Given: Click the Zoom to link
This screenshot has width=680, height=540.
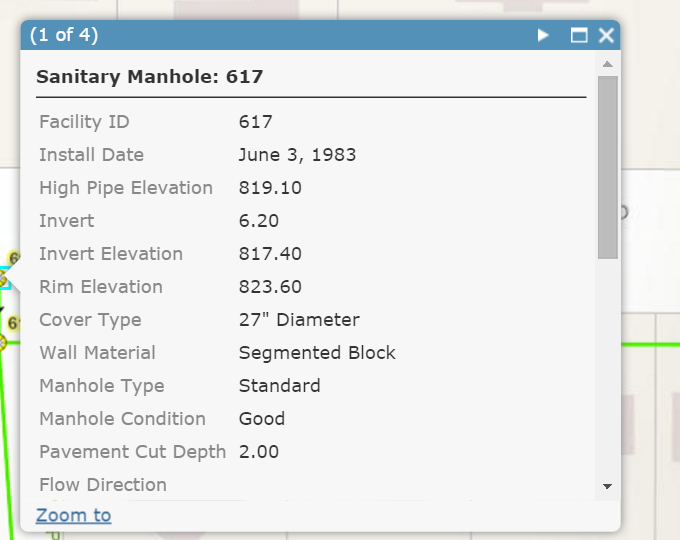Looking at the screenshot, I should pyautogui.click(x=73, y=515).
